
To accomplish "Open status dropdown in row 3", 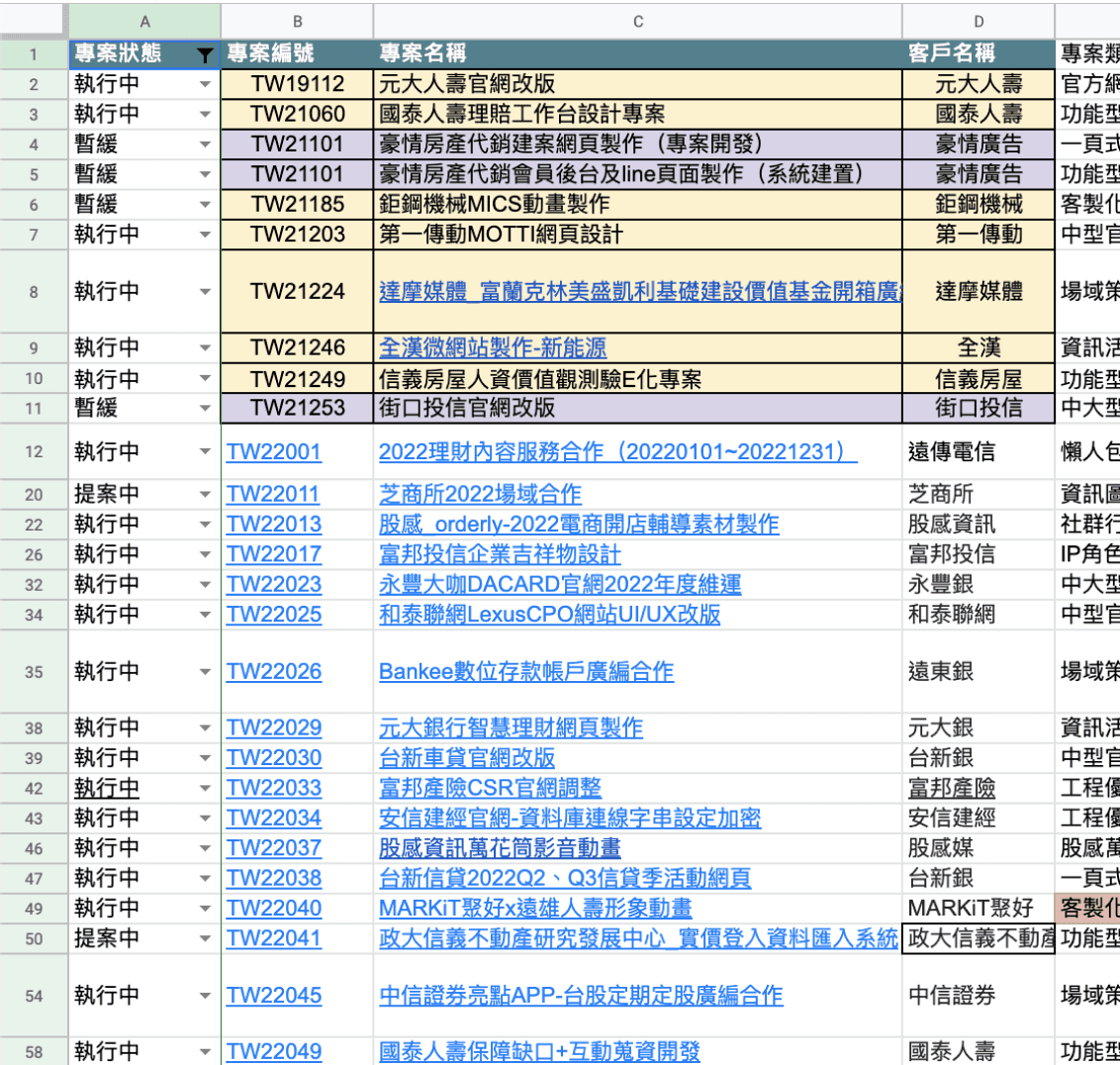I will [205, 115].
